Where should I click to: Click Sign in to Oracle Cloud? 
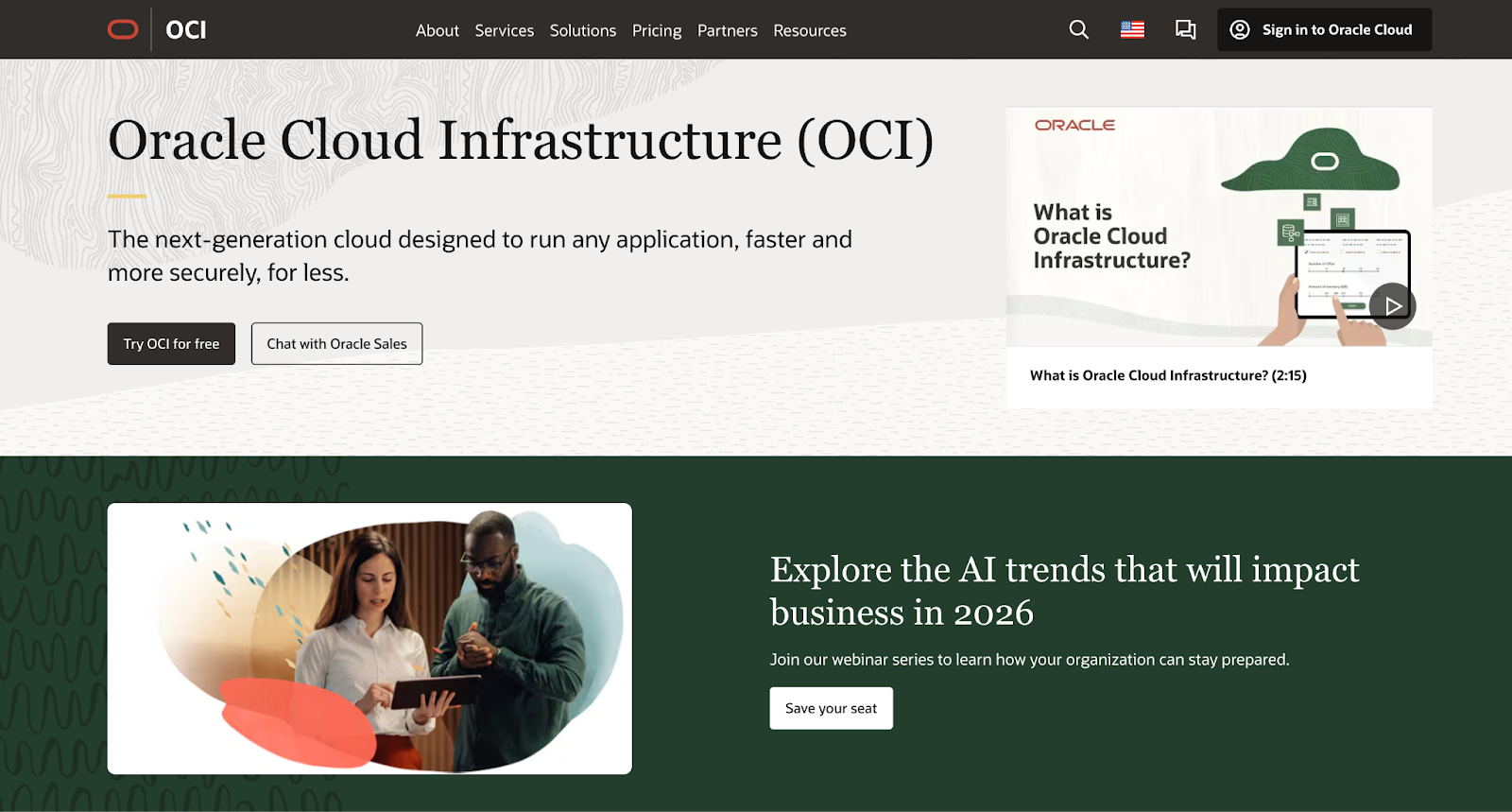[x=1324, y=29]
